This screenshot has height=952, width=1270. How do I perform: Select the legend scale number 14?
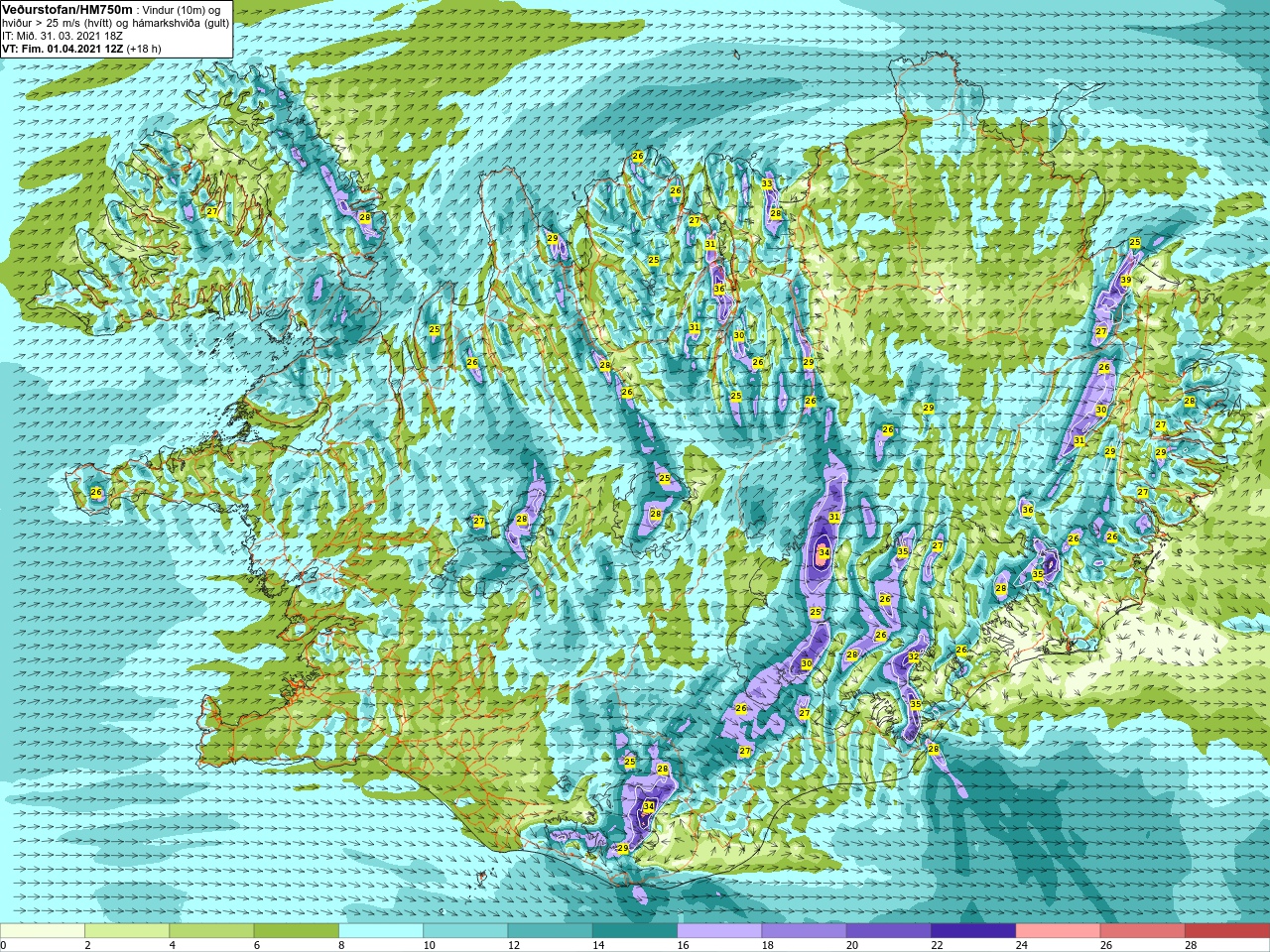pos(598,945)
